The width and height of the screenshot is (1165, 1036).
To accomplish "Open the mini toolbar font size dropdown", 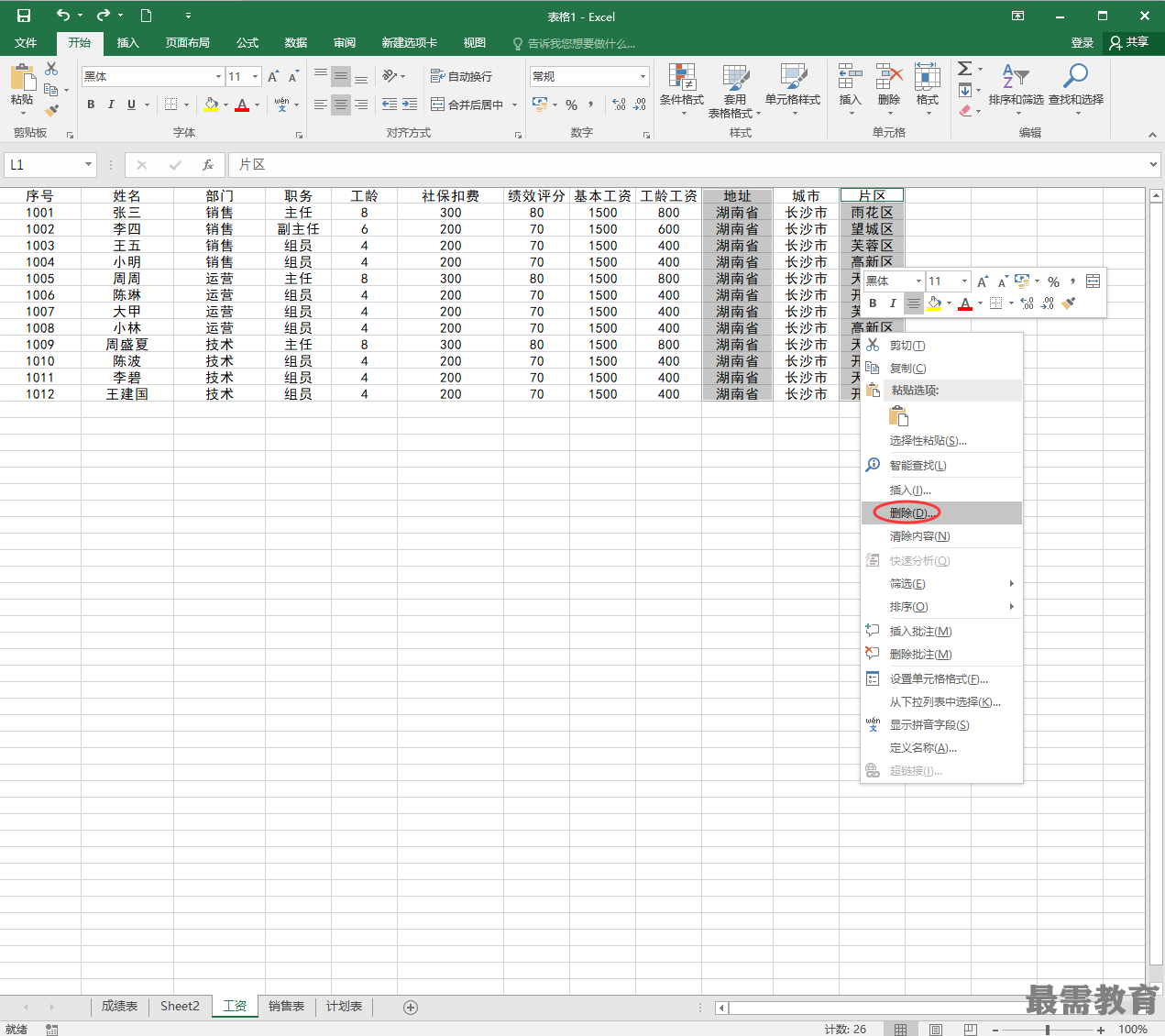I will click(964, 281).
